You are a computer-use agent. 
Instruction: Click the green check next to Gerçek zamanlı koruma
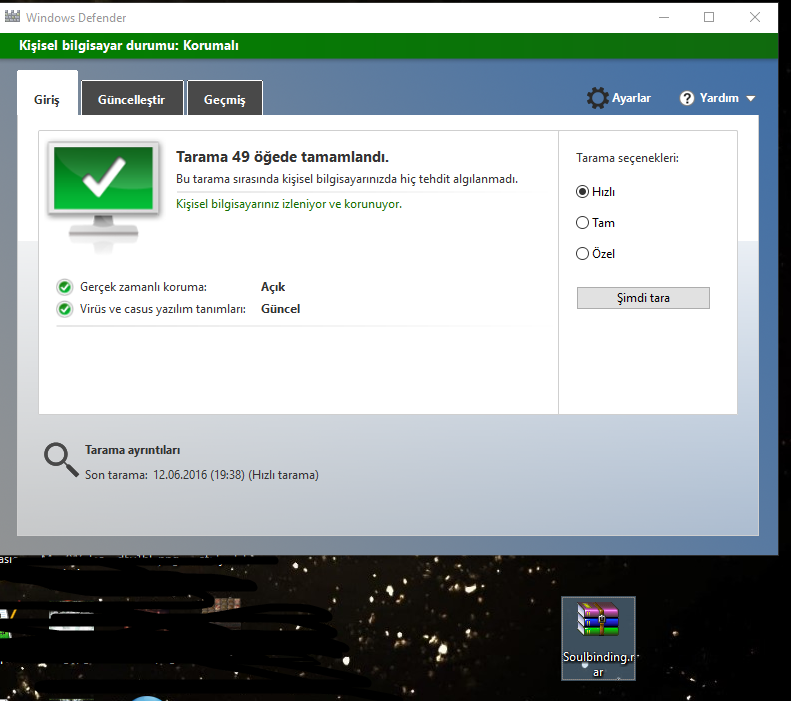click(65, 287)
